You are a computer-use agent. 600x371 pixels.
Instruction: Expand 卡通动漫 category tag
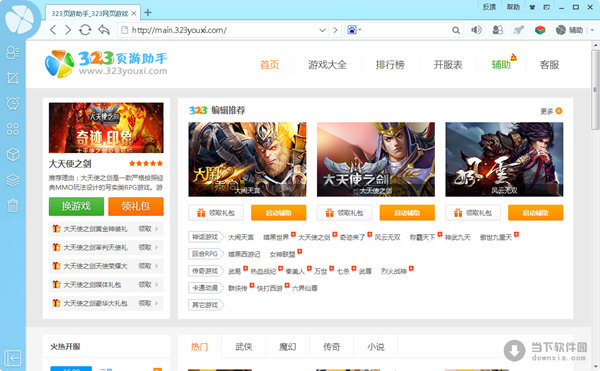pyautogui.click(x=205, y=288)
